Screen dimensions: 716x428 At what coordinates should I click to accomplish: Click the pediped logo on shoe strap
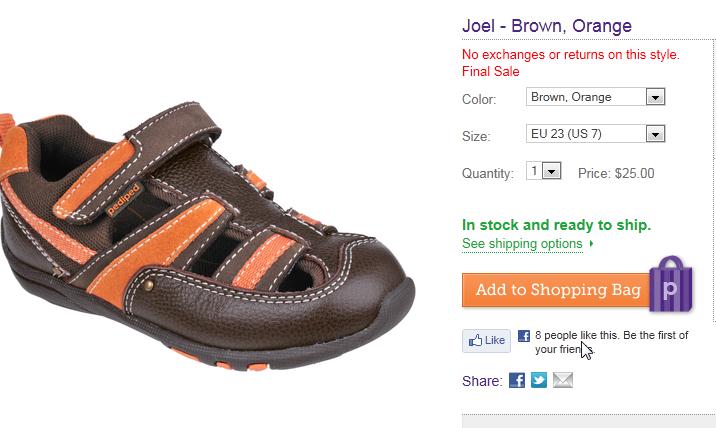tap(124, 201)
